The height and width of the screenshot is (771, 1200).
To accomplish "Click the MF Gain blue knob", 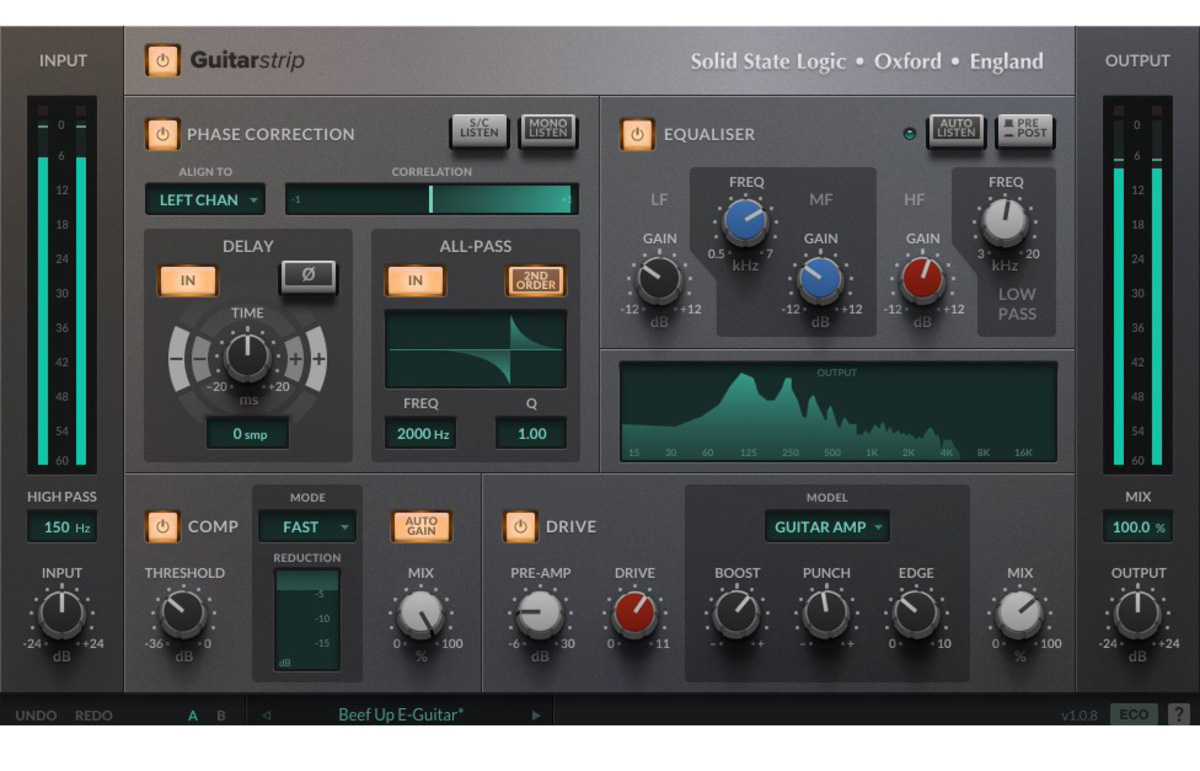I will (x=820, y=280).
